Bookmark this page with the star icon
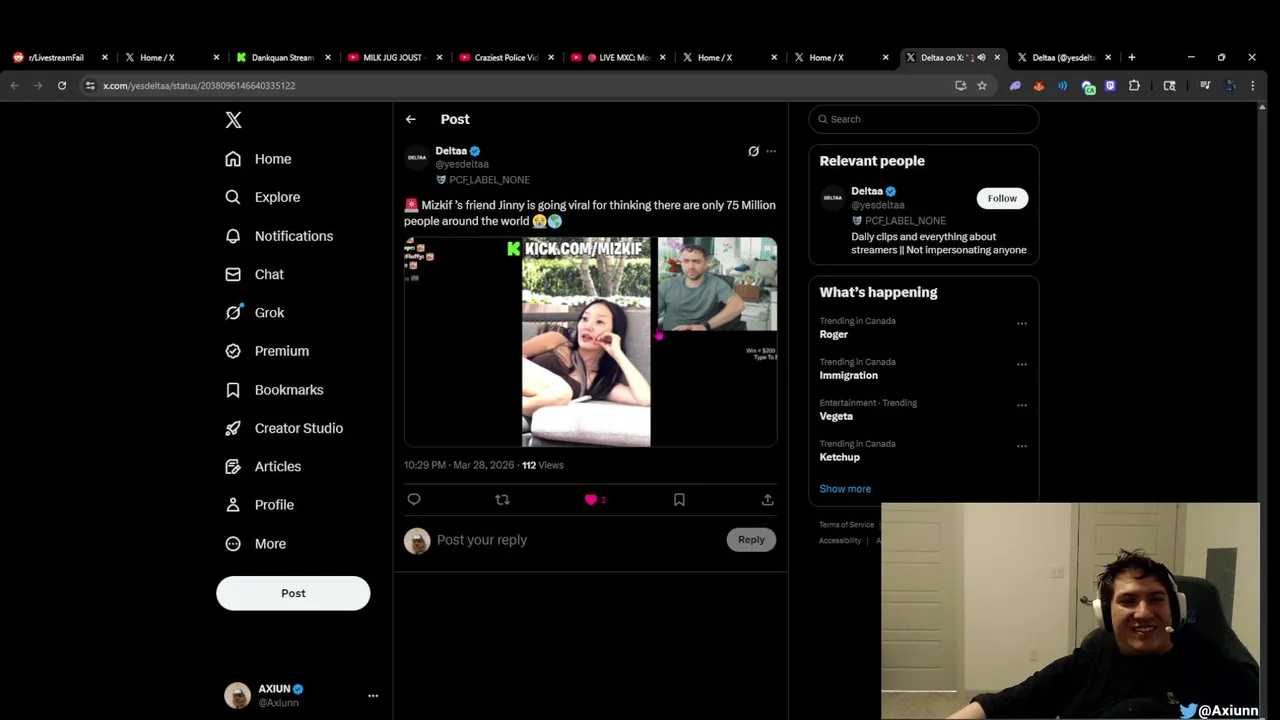The image size is (1280, 720). pyautogui.click(x=982, y=86)
